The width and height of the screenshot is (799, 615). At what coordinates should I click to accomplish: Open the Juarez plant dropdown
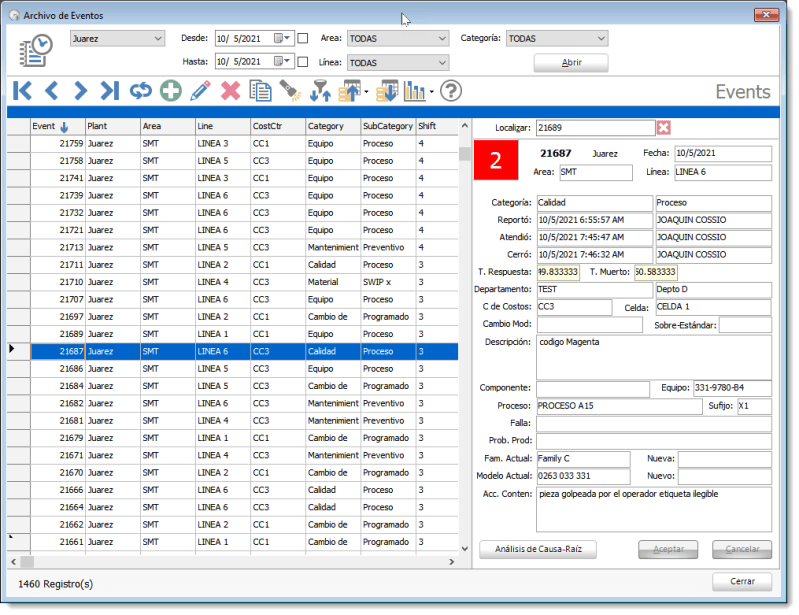117,39
